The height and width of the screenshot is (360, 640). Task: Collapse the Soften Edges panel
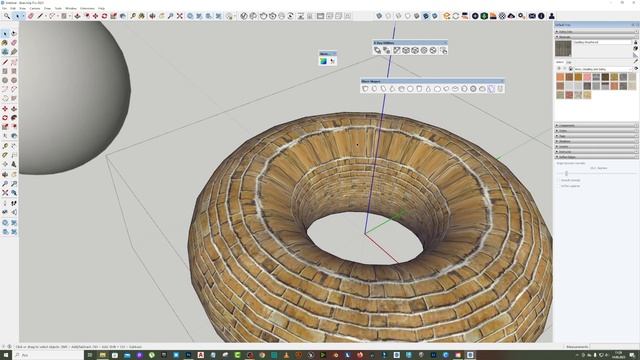point(596,157)
